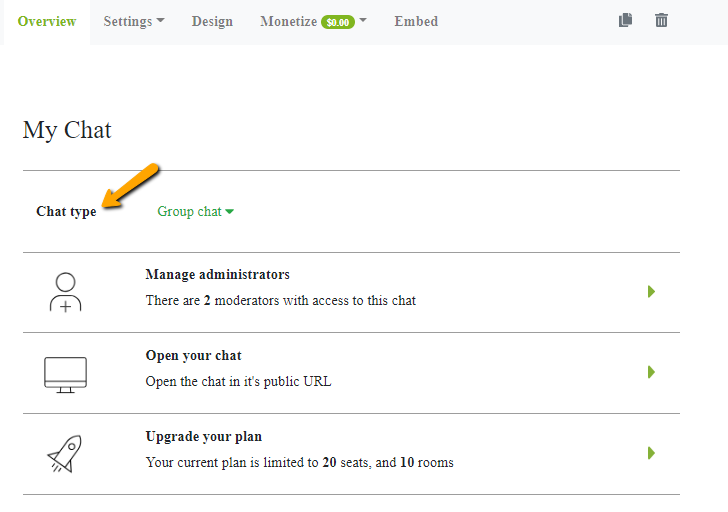
Task: Go to the Design tab
Action: (x=212, y=21)
